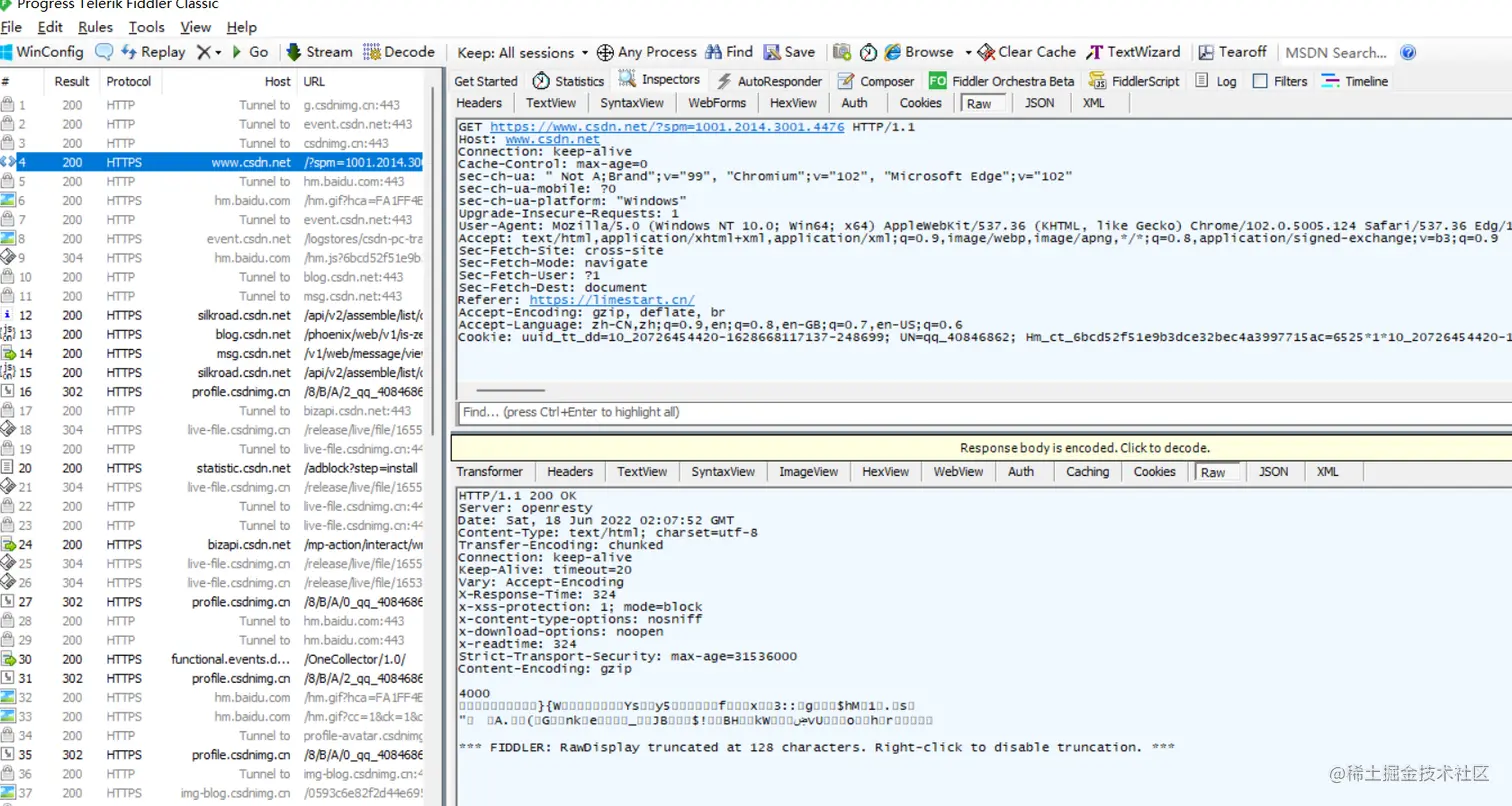Open the Rules menu

click(x=95, y=27)
